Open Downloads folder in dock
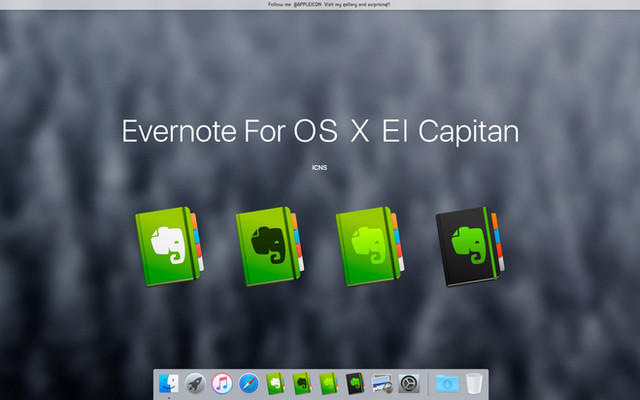Image resolution: width=640 pixels, height=400 pixels. (x=447, y=384)
